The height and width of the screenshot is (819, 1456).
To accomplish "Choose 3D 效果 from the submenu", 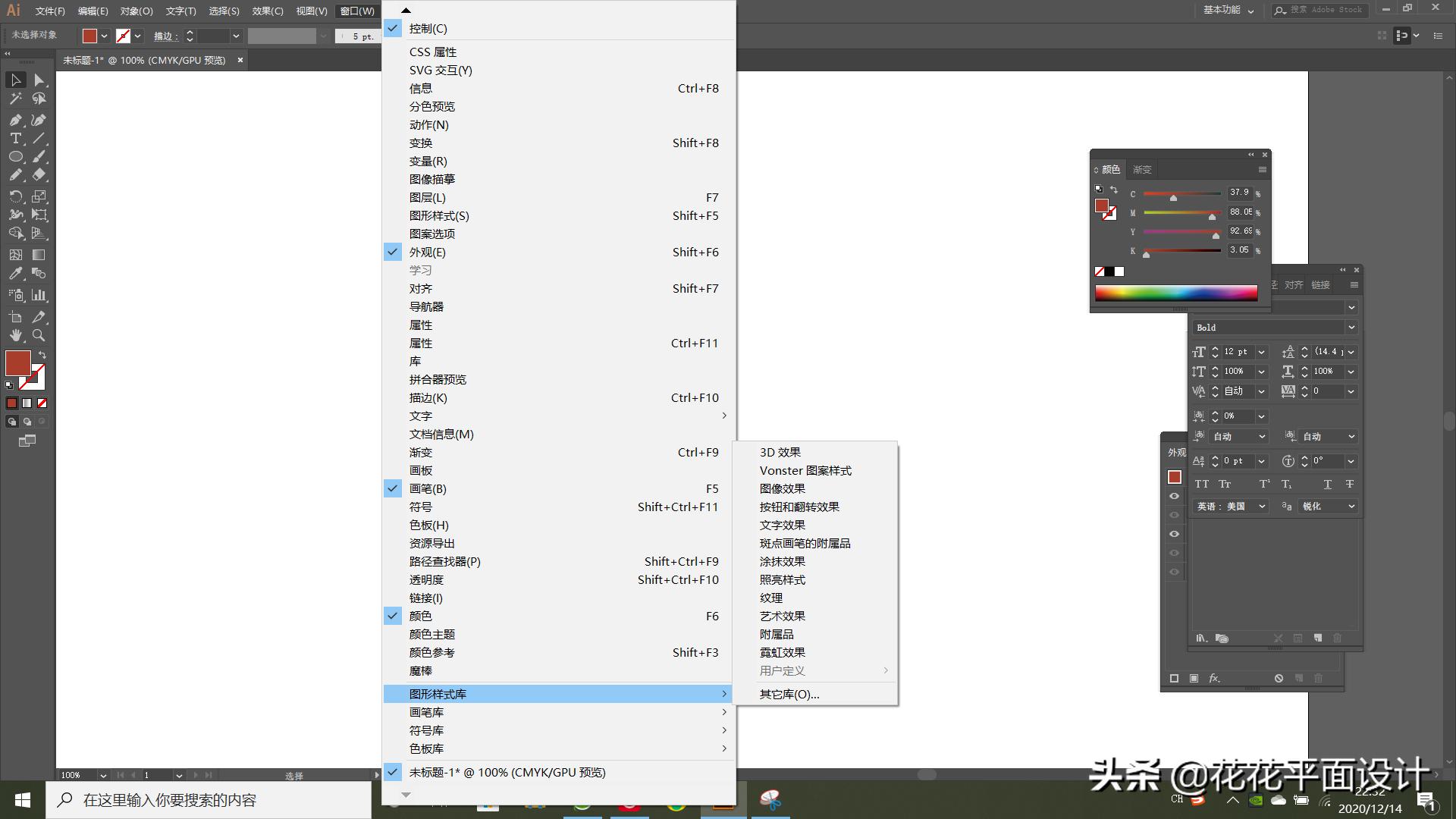I will click(780, 451).
